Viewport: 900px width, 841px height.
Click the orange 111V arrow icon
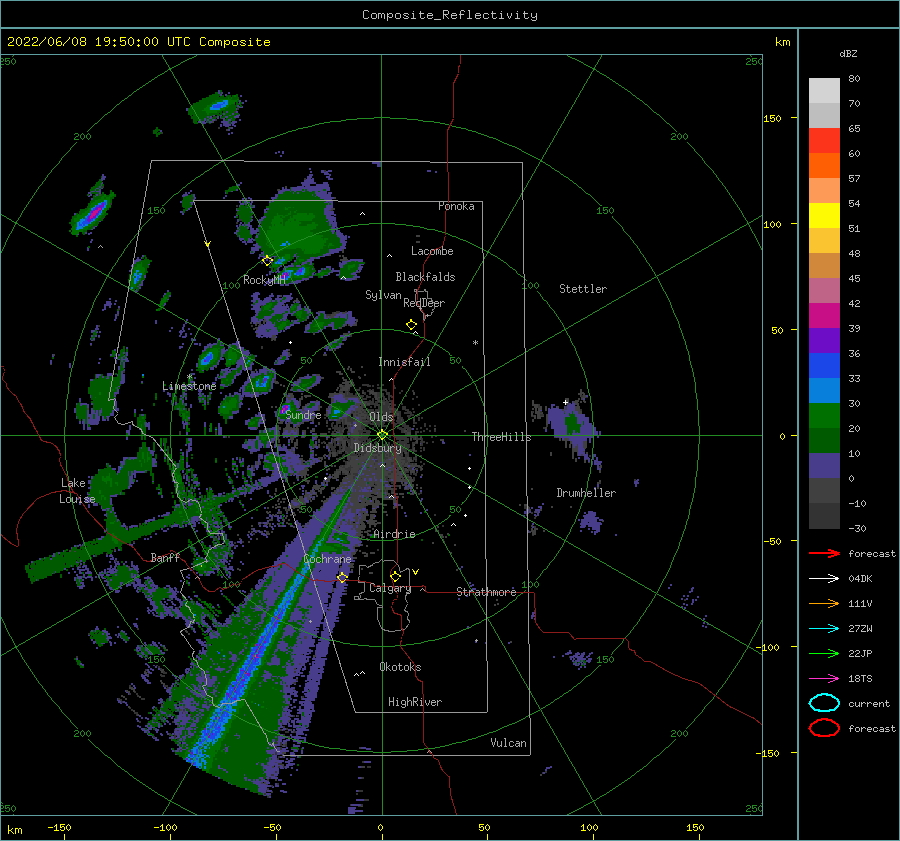[824, 603]
